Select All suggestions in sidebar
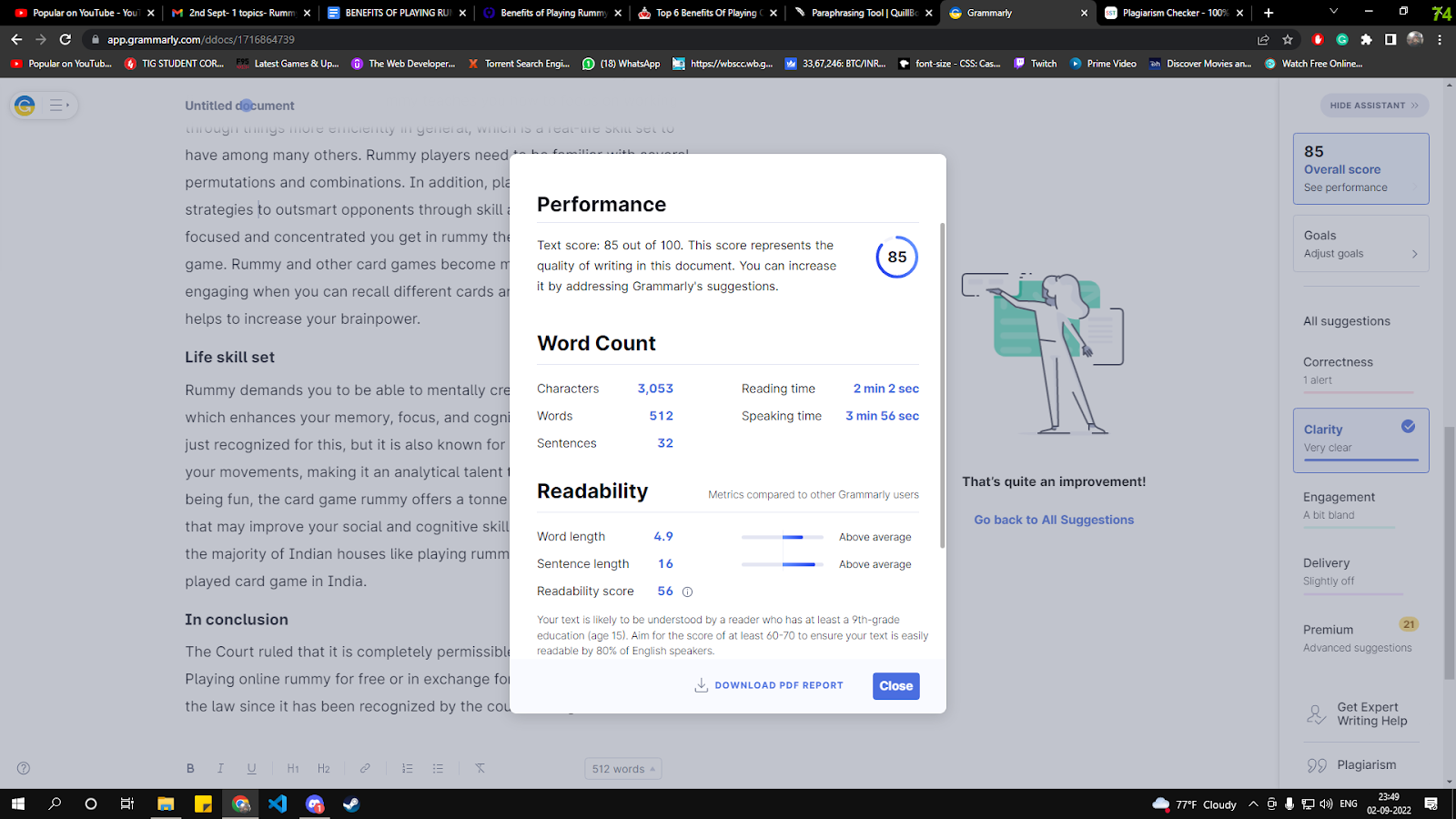Viewport: 1456px width, 819px height. tap(1347, 321)
